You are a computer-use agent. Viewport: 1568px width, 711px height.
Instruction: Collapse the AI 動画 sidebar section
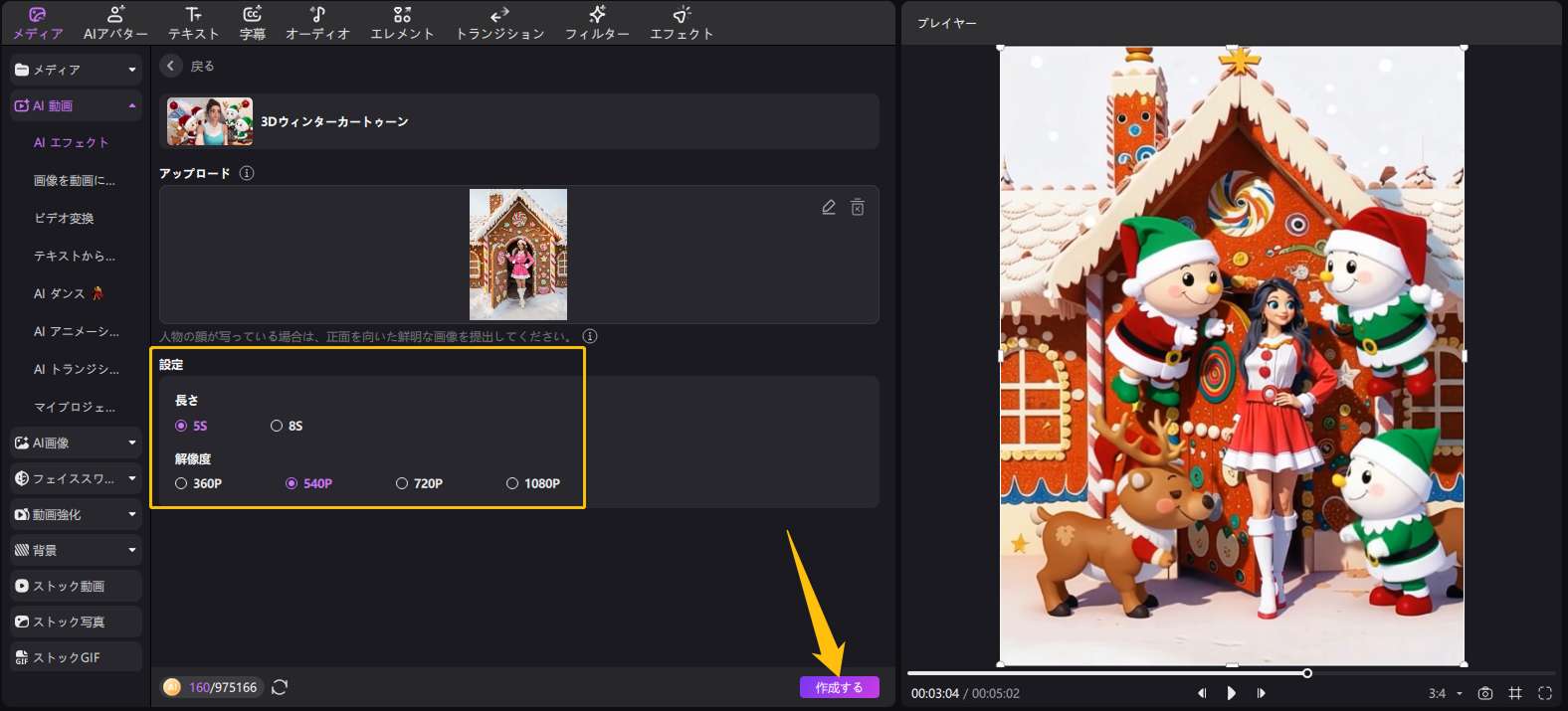[76, 105]
